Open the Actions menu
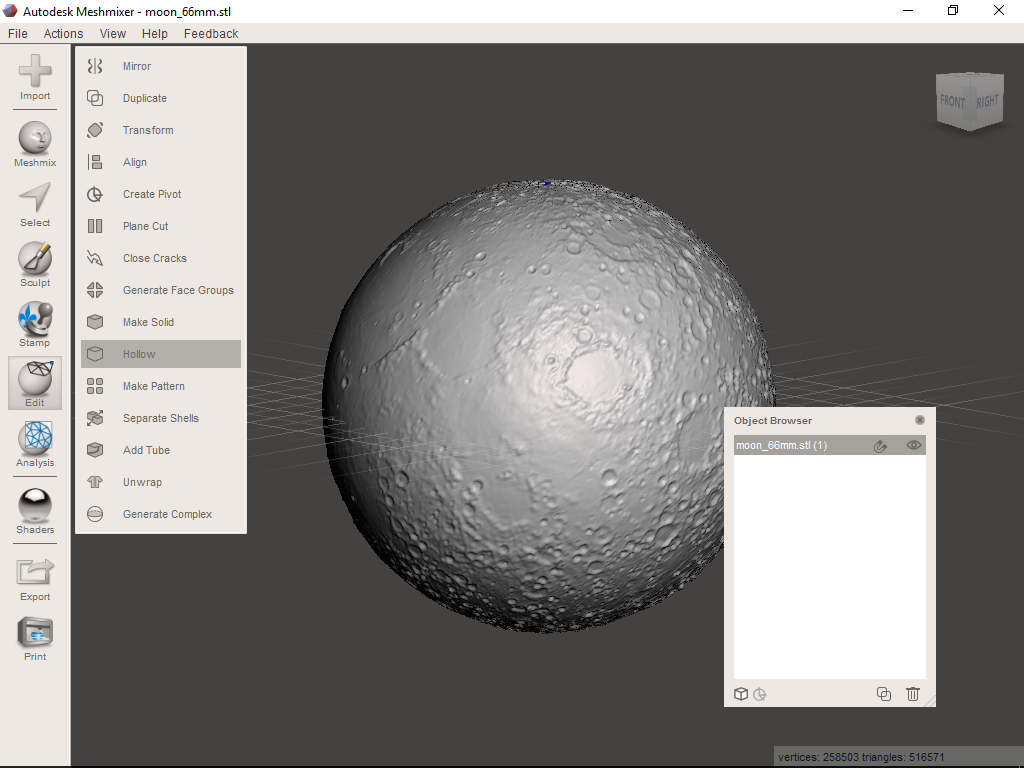This screenshot has height=768, width=1024. click(63, 33)
